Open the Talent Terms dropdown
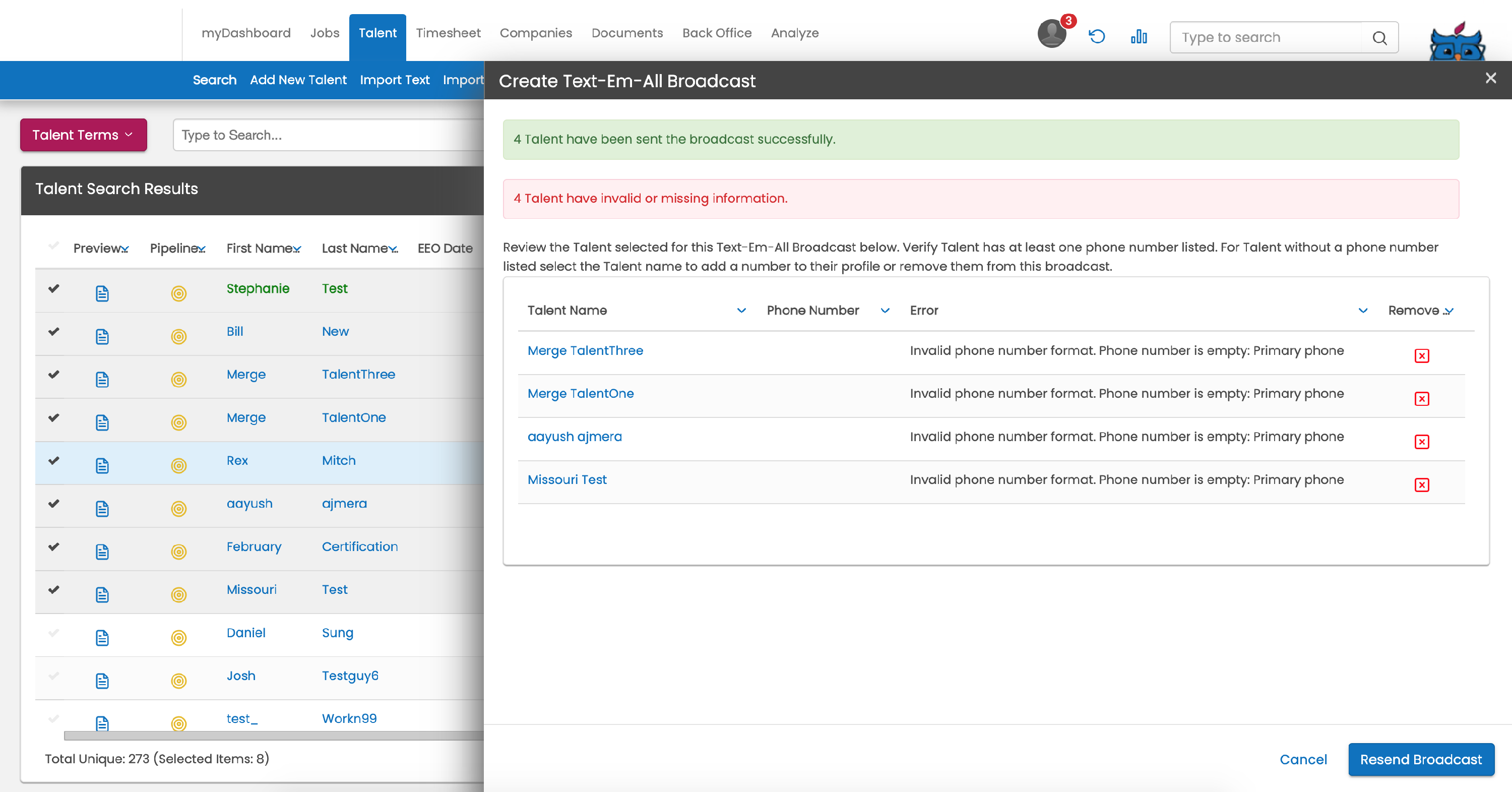1512x792 pixels. tap(83, 135)
